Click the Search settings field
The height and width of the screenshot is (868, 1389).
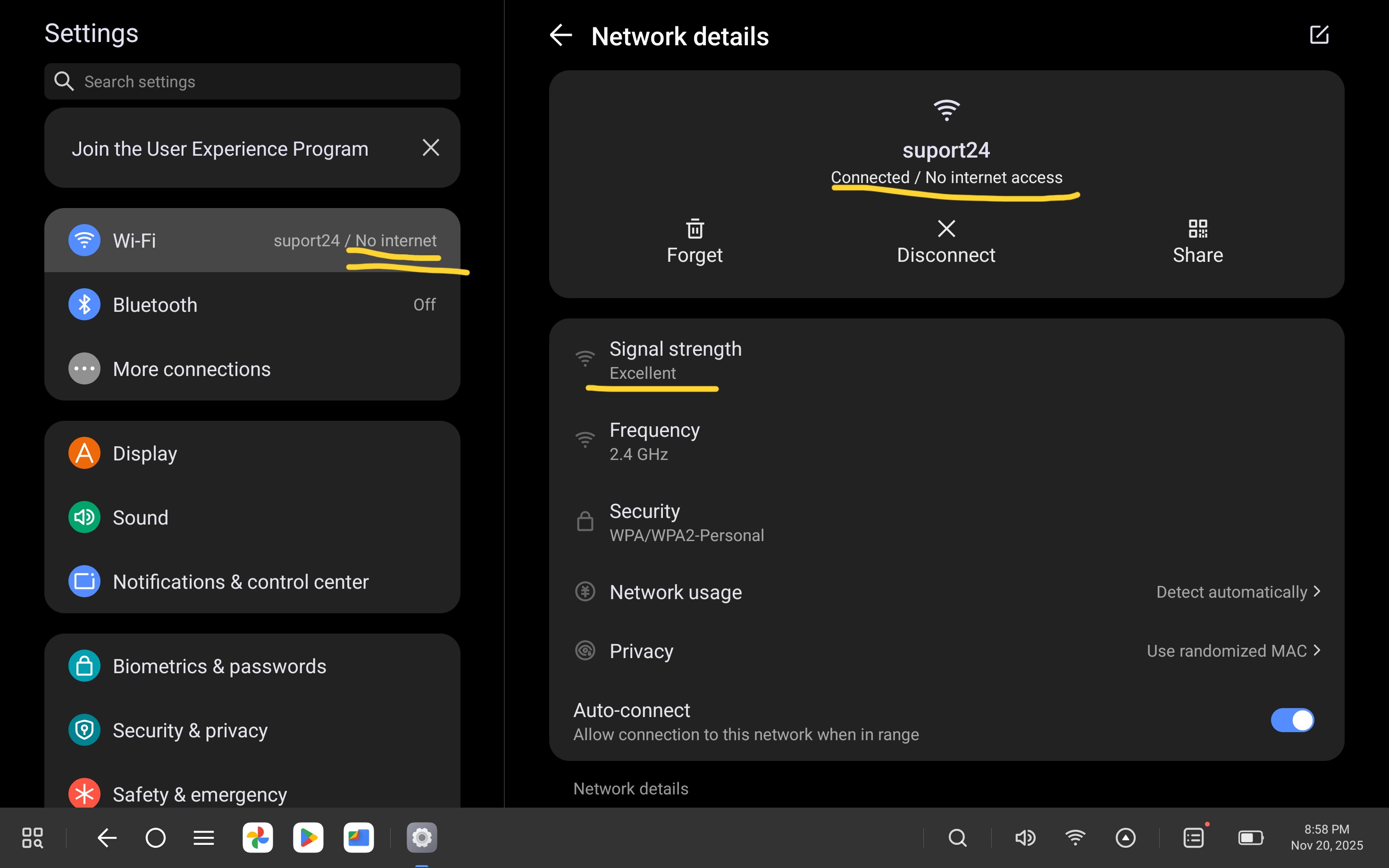tap(252, 82)
